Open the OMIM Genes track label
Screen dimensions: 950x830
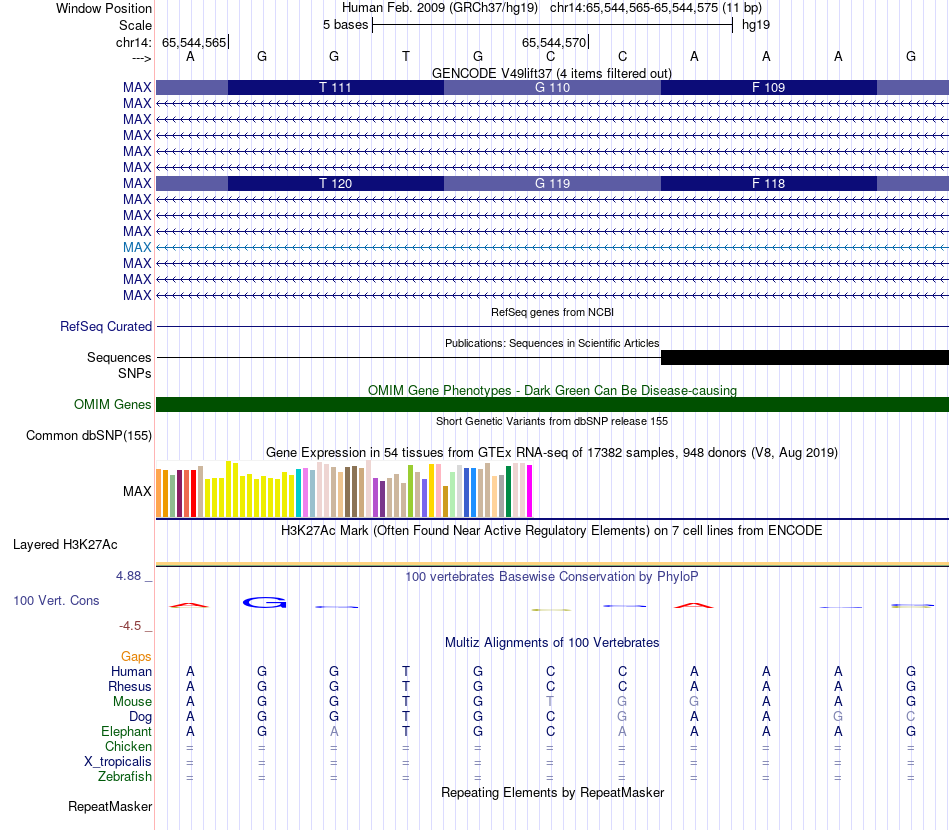coord(112,404)
